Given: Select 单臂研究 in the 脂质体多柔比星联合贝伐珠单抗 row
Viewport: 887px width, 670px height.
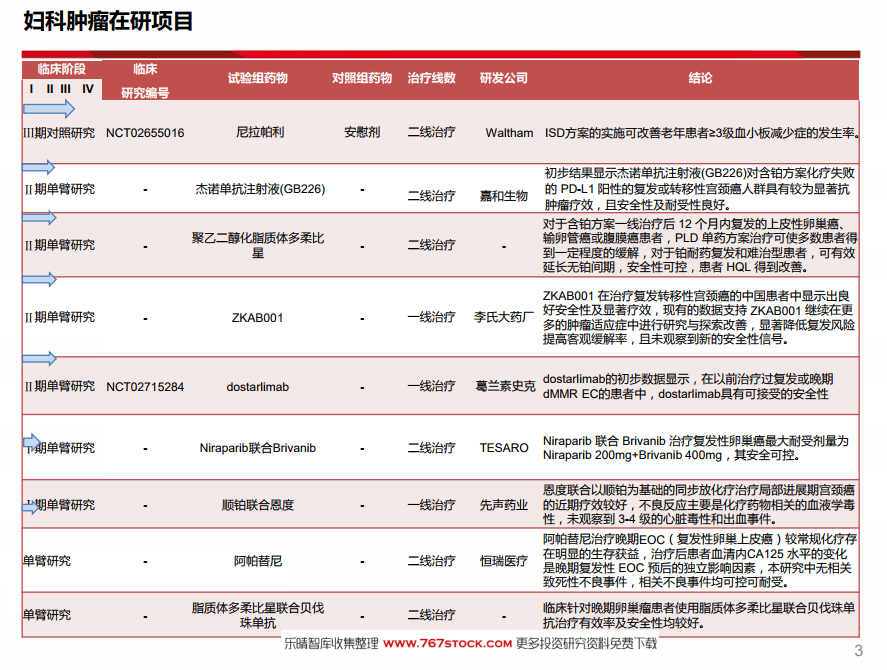Looking at the screenshot, I should (47, 615).
